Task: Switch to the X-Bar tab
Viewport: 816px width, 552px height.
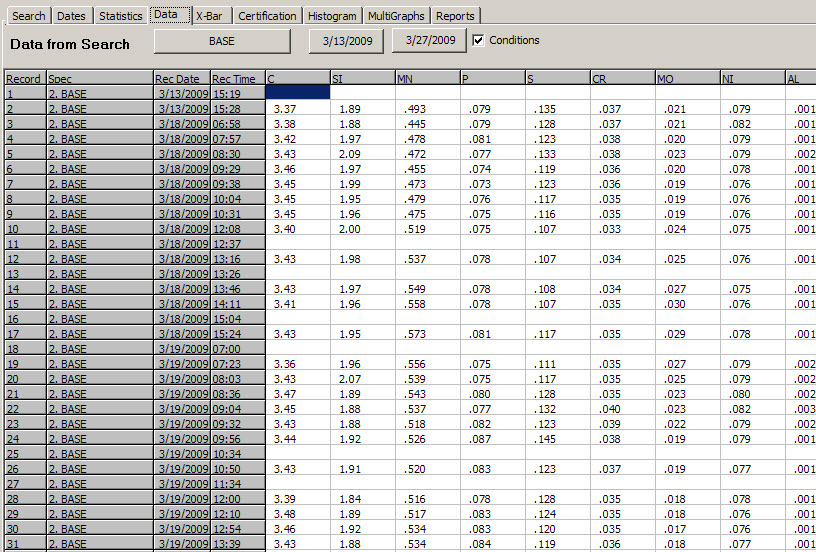Action: click(209, 16)
